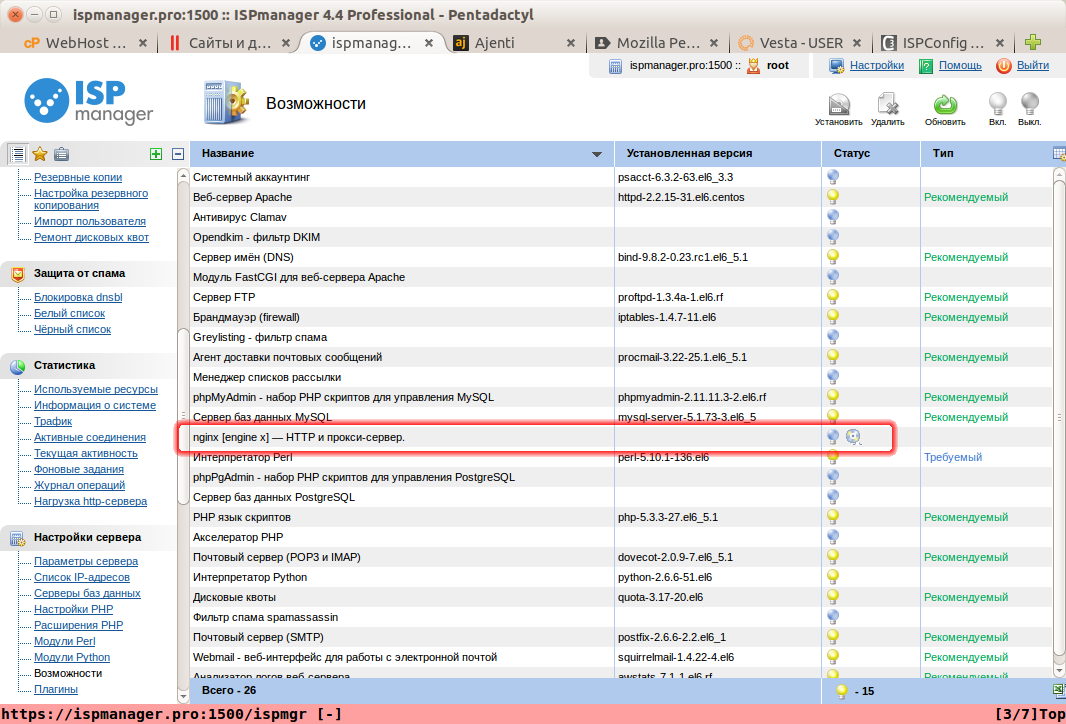1066x724 pixels.
Task: Select the star (favorites) sidebar icon
Action: click(x=39, y=154)
